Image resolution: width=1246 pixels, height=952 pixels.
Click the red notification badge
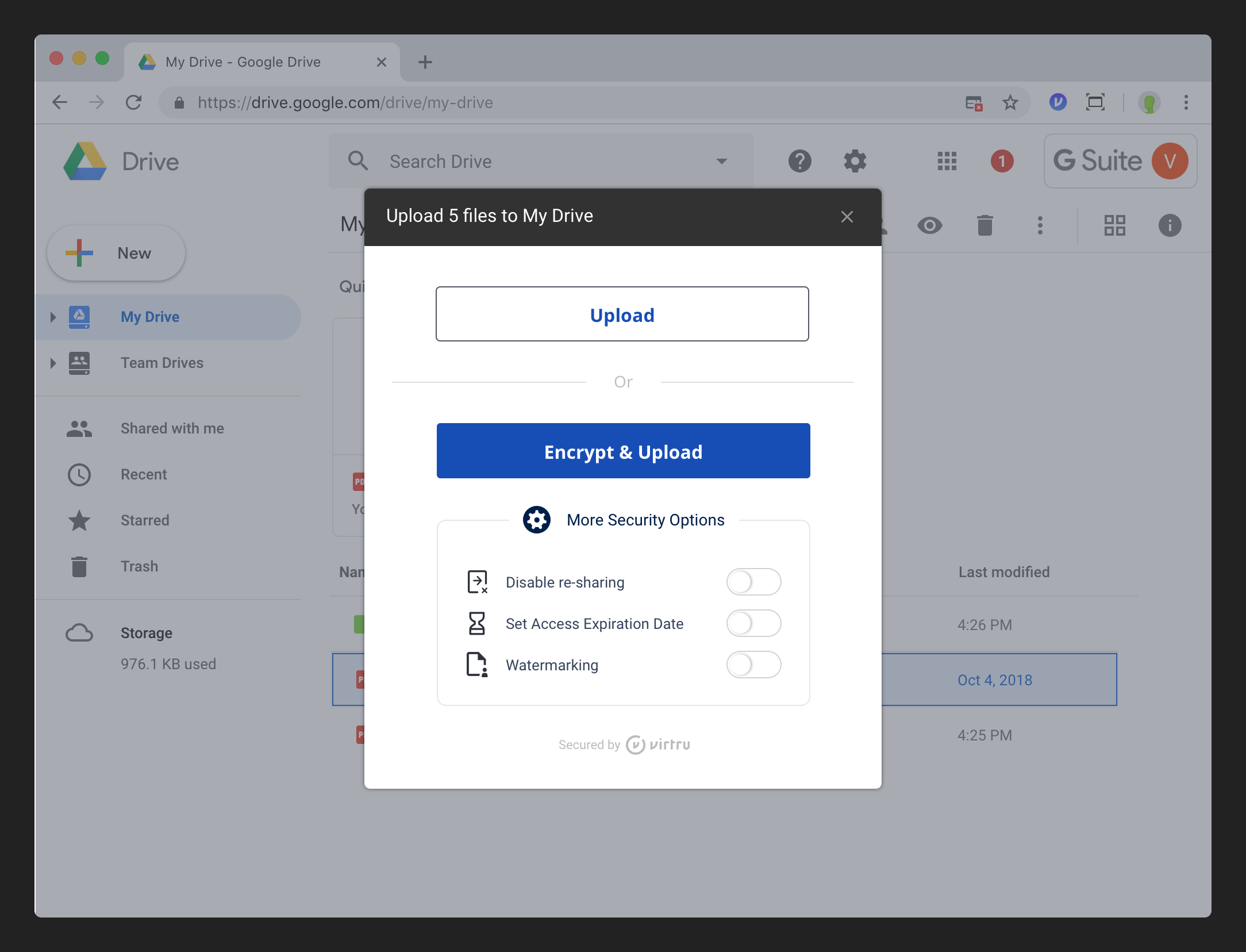pyautogui.click(x=1002, y=161)
